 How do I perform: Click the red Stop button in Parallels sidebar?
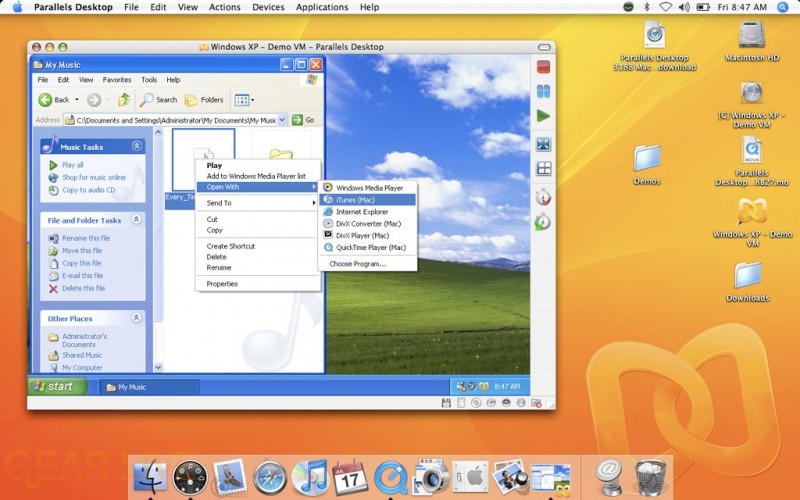543,67
